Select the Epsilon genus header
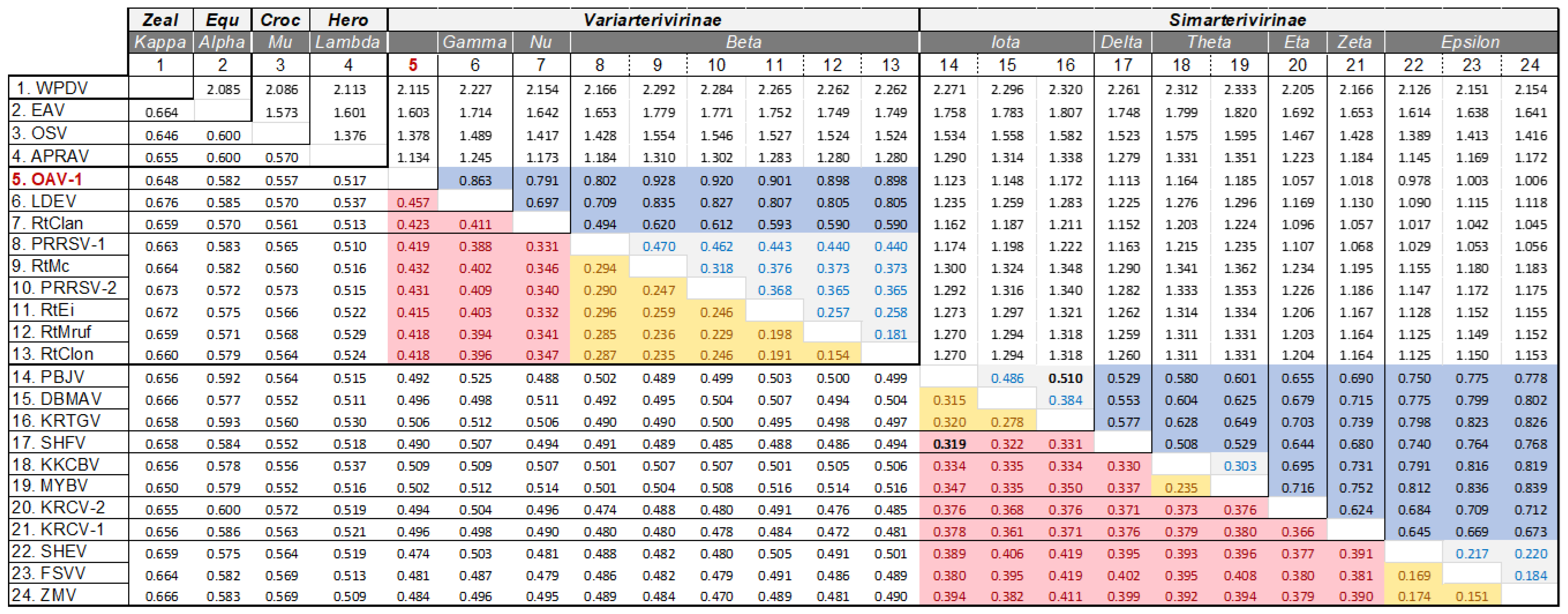Image resolution: width=1568 pixels, height=614 pixels. tap(1470, 42)
